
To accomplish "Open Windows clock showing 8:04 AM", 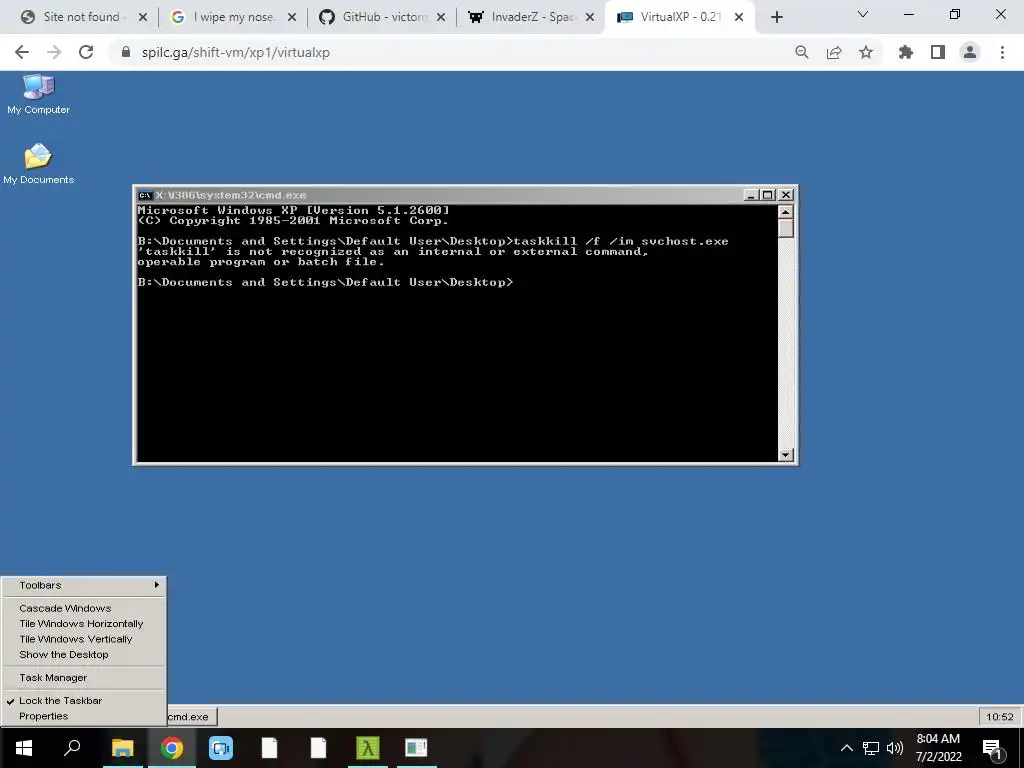I will [x=938, y=748].
